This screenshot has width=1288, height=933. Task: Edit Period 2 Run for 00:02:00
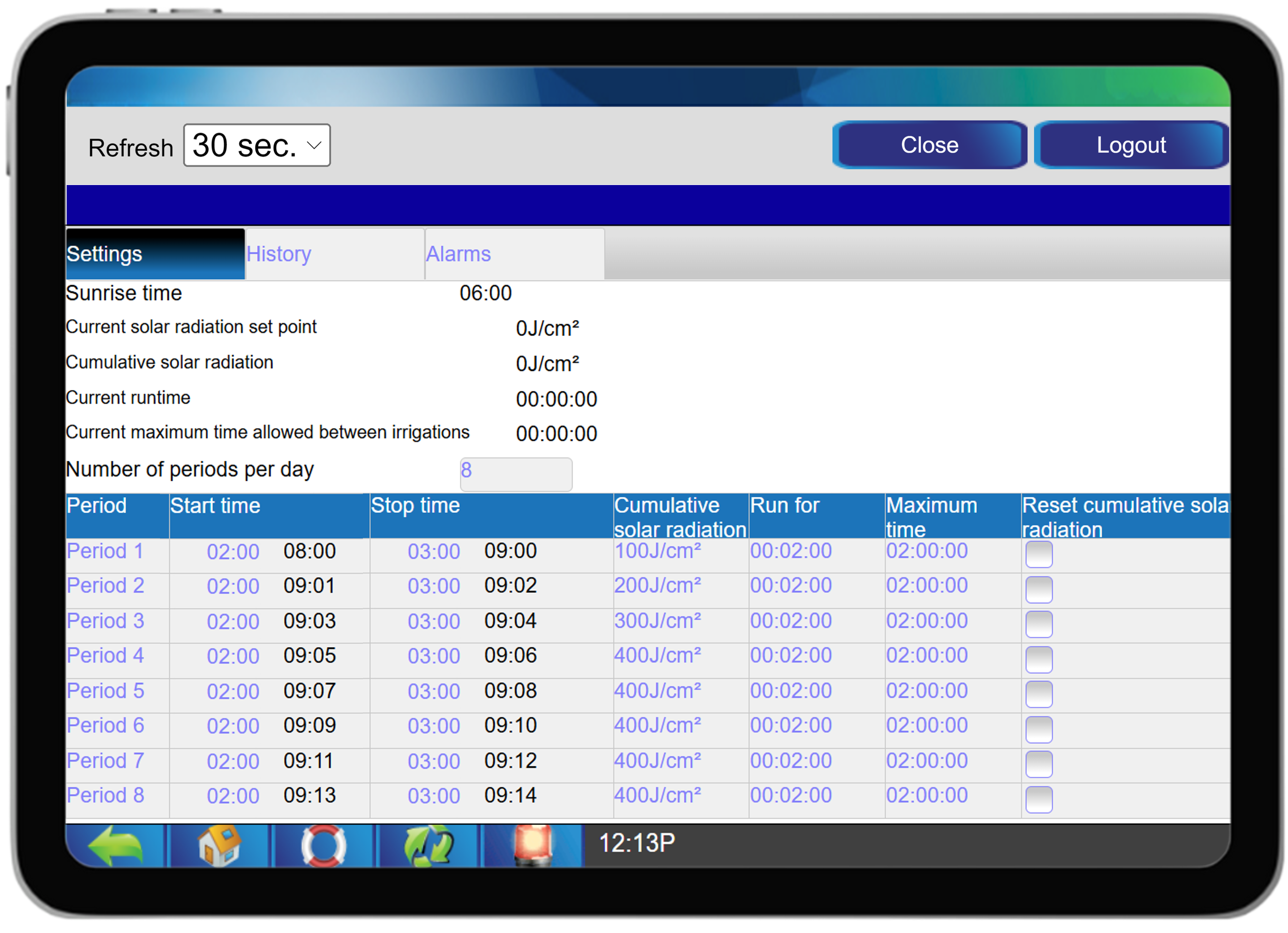[791, 585]
